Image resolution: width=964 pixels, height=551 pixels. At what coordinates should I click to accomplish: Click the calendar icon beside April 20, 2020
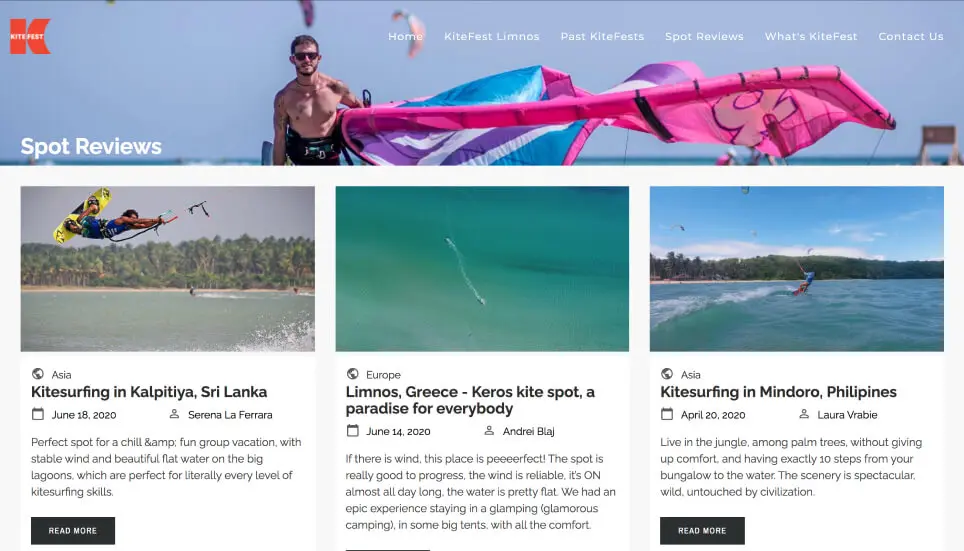667,414
